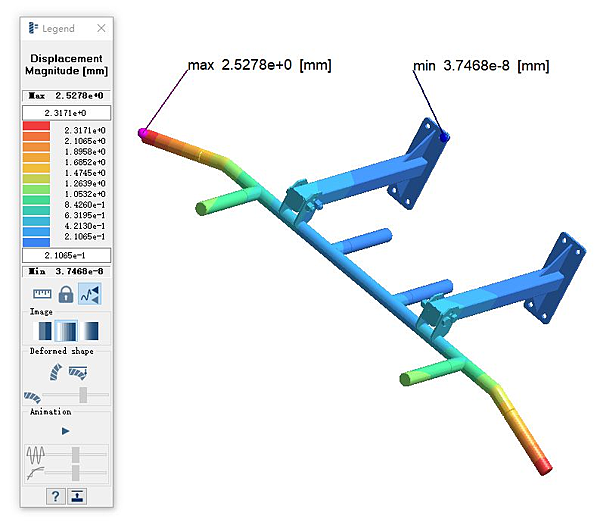Image resolution: width=600 pixels, height=522 pixels.
Task: Click the magenta max-point marker on model
Action: tap(143, 133)
